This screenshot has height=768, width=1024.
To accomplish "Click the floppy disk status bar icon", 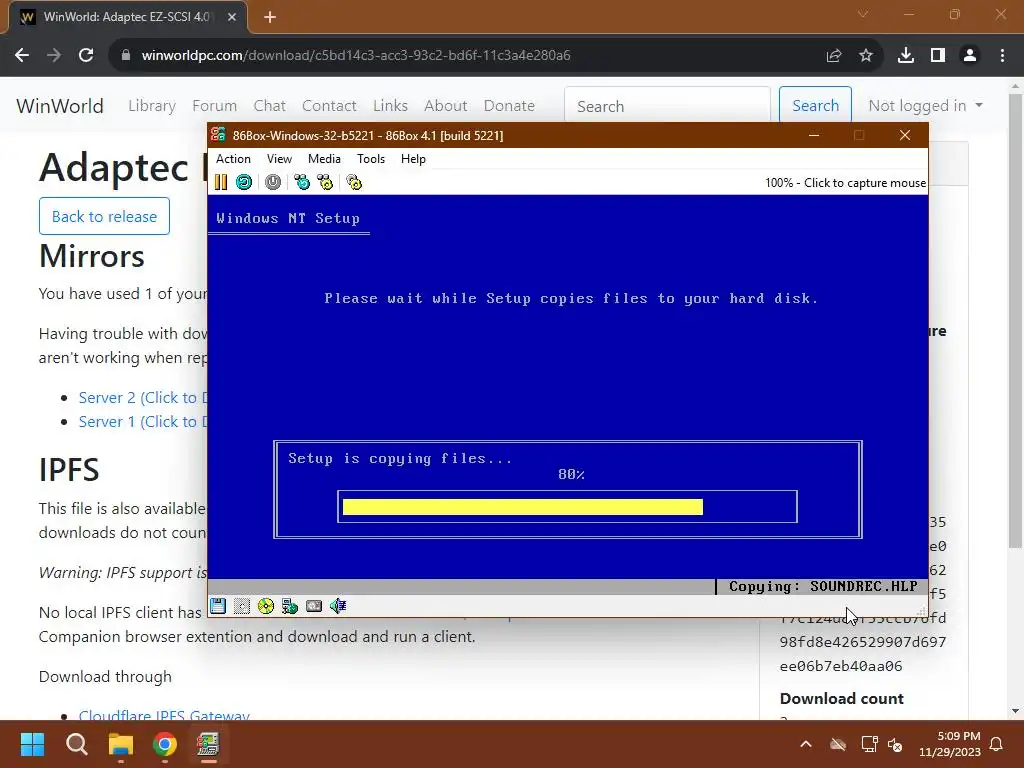I will pos(218,606).
